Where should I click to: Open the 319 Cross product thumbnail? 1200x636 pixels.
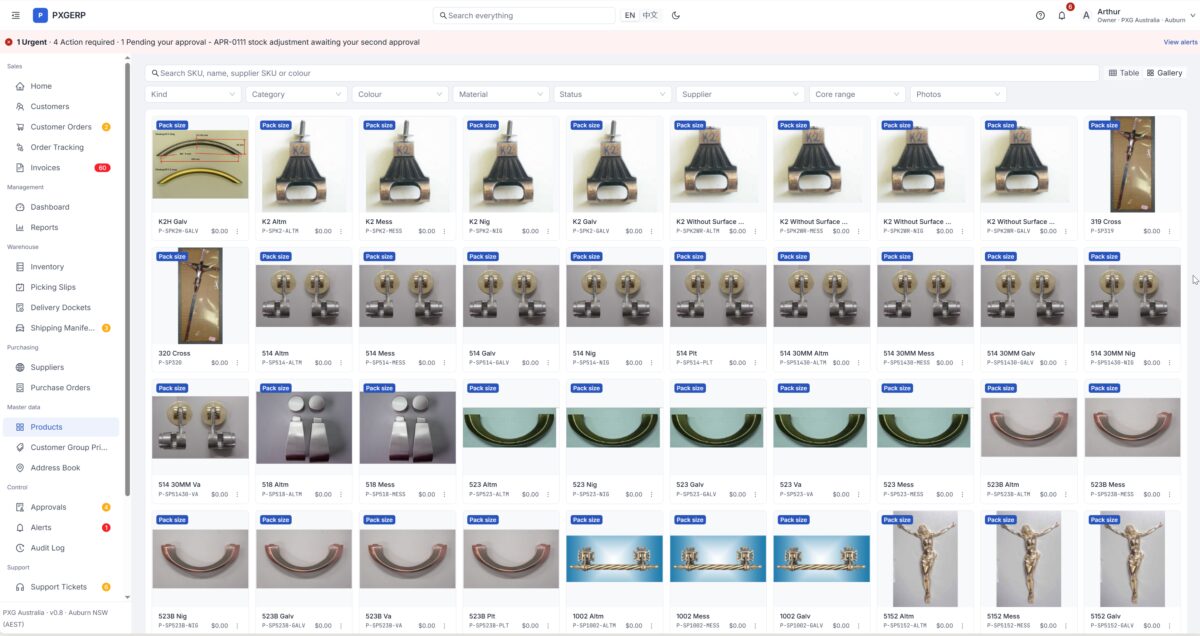(1132, 164)
